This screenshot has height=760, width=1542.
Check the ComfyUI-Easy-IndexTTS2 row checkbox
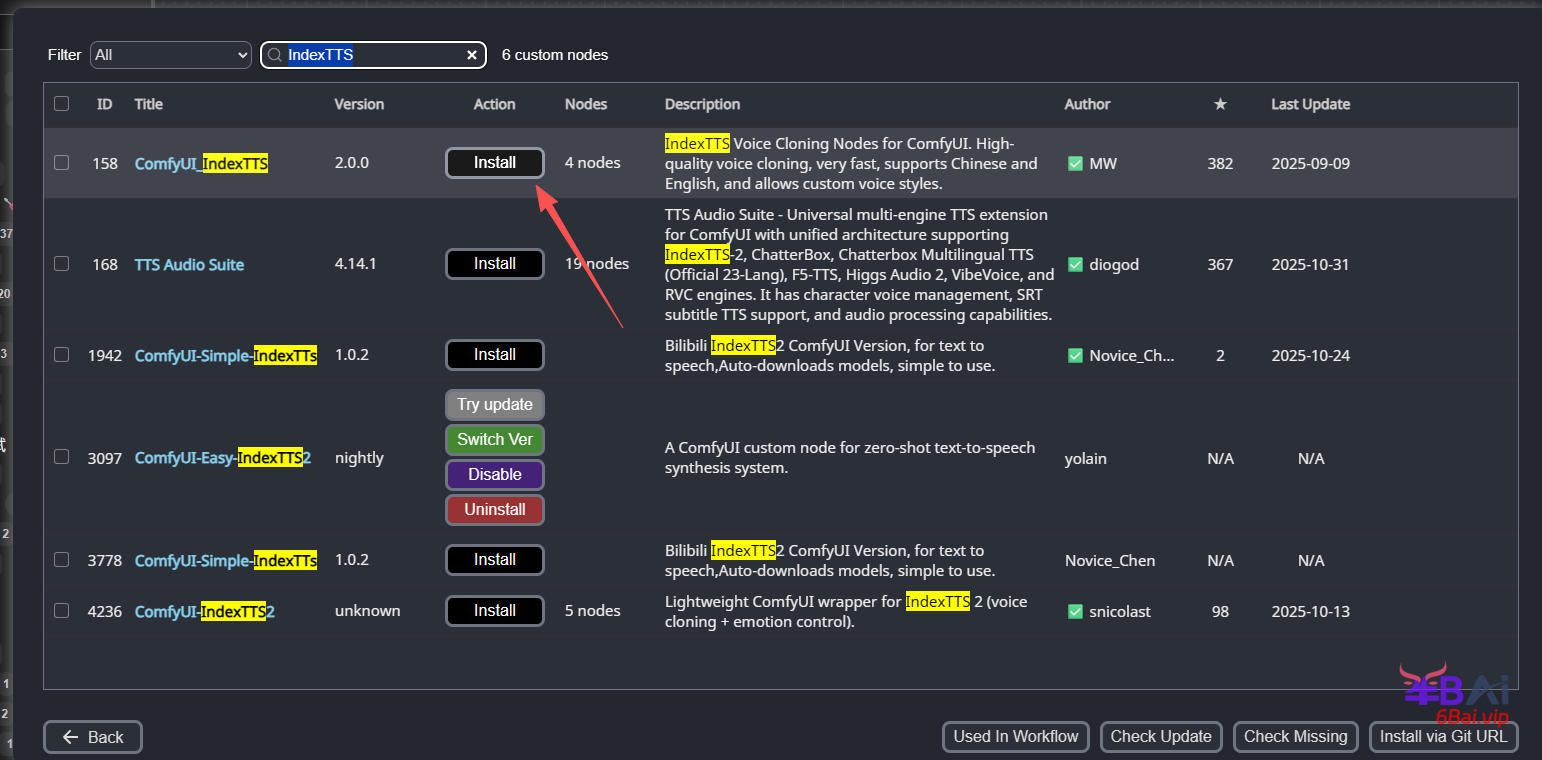pos(62,456)
